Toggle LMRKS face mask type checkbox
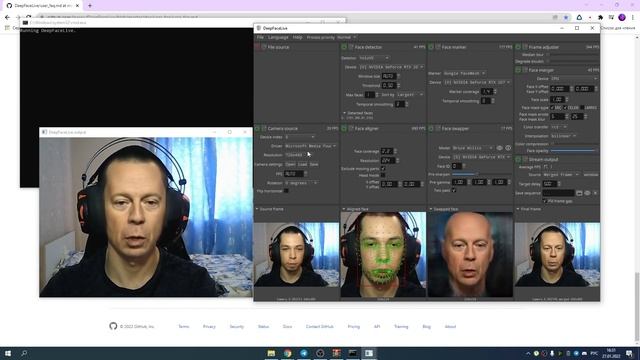 [582, 108]
